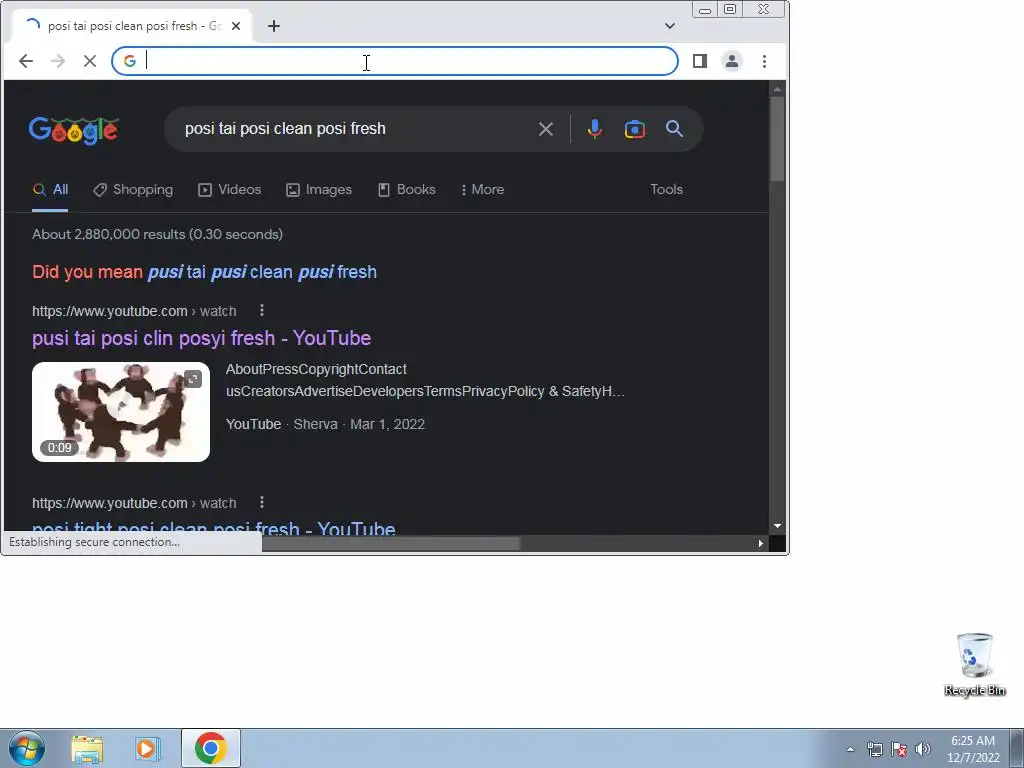Open options for second YouTube result
The height and width of the screenshot is (768, 1024).
pyautogui.click(x=262, y=502)
